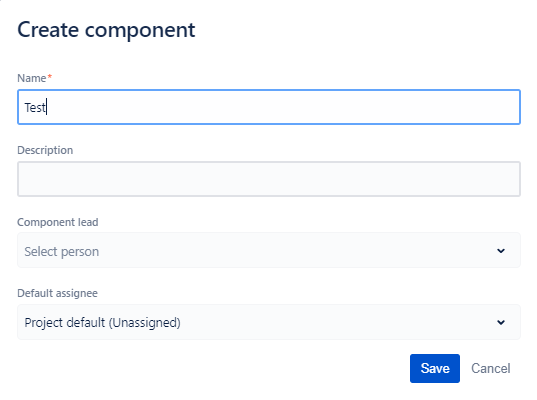
Task: Cancel the Create component dialog
Action: click(490, 368)
